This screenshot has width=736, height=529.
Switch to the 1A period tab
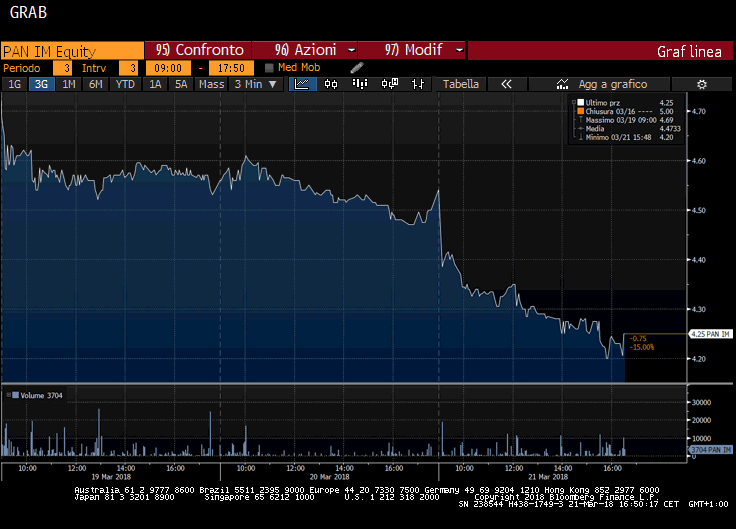155,84
